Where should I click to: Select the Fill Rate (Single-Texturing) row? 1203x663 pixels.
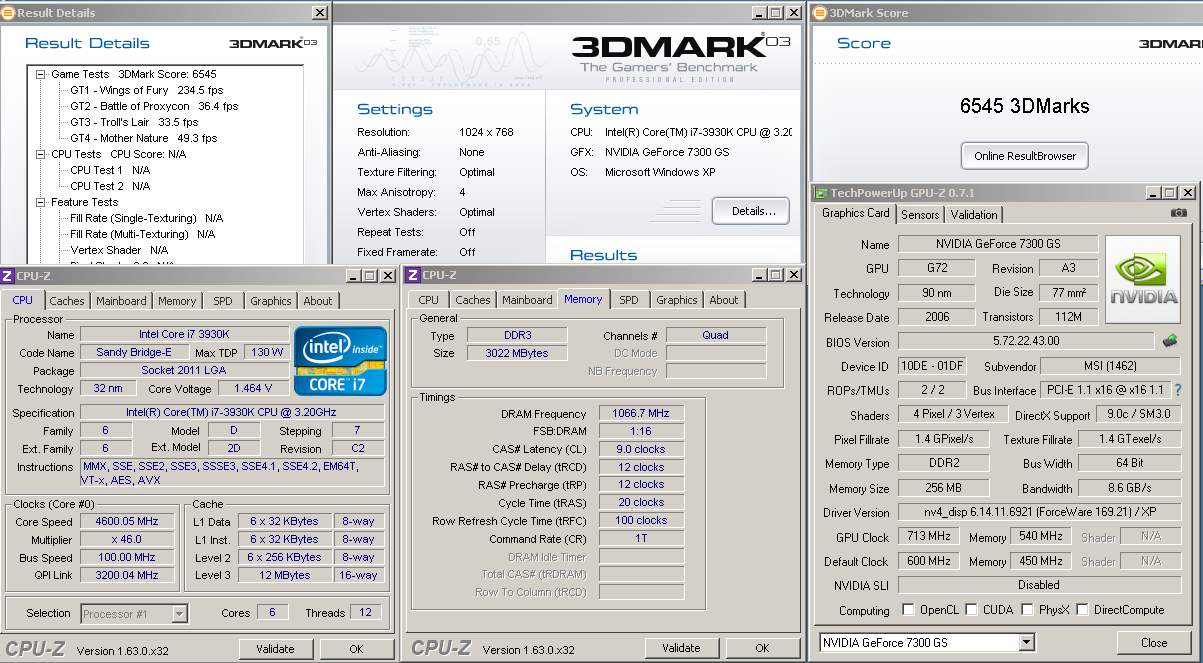[146, 218]
